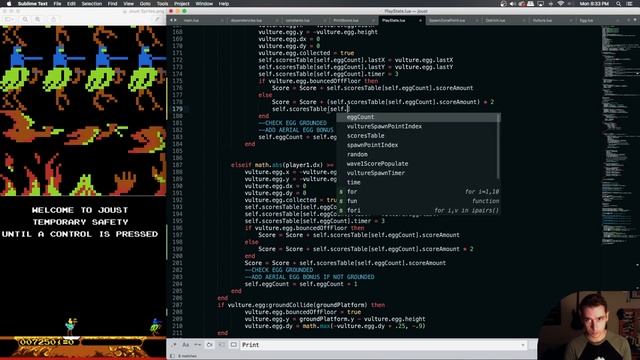Open the Tools menu
This screenshot has width=640, height=360.
162,4
